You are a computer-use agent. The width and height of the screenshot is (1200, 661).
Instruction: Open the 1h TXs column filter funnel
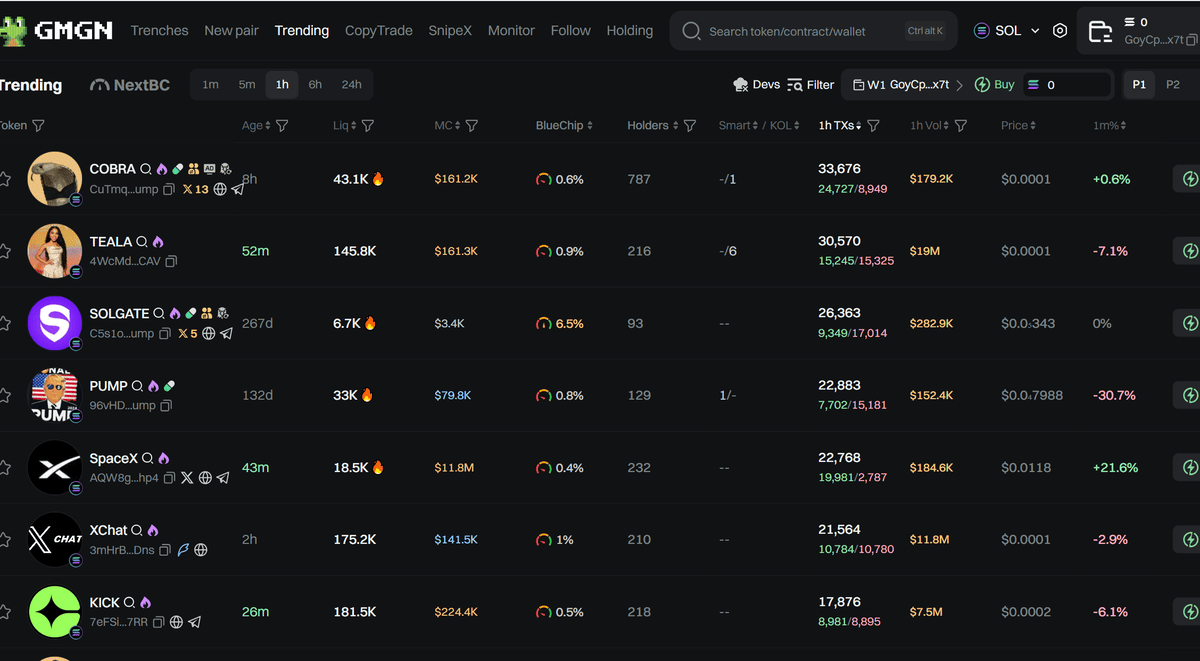coord(874,126)
